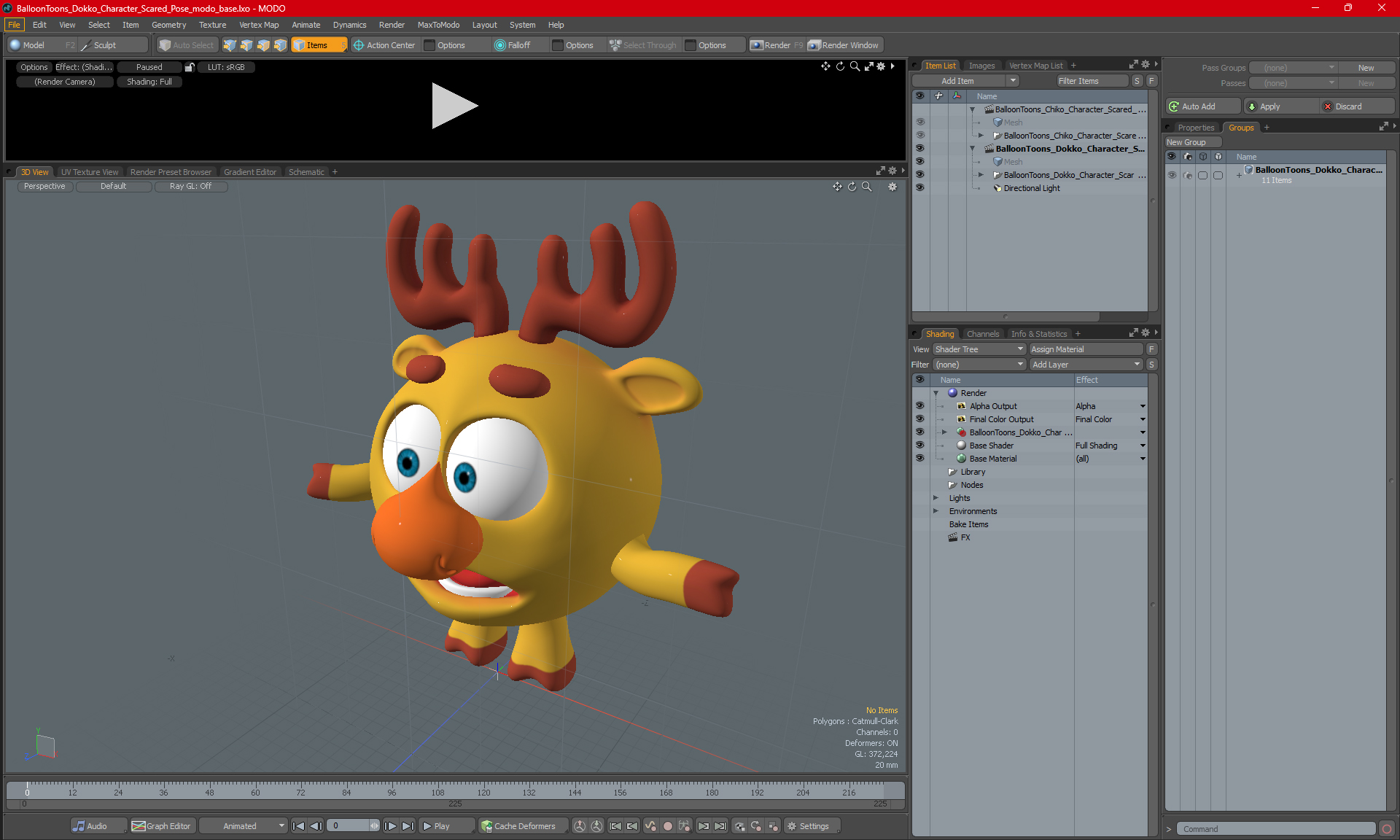1400x840 pixels.
Task: Expand Lights in Shader Tree
Action: [936, 498]
